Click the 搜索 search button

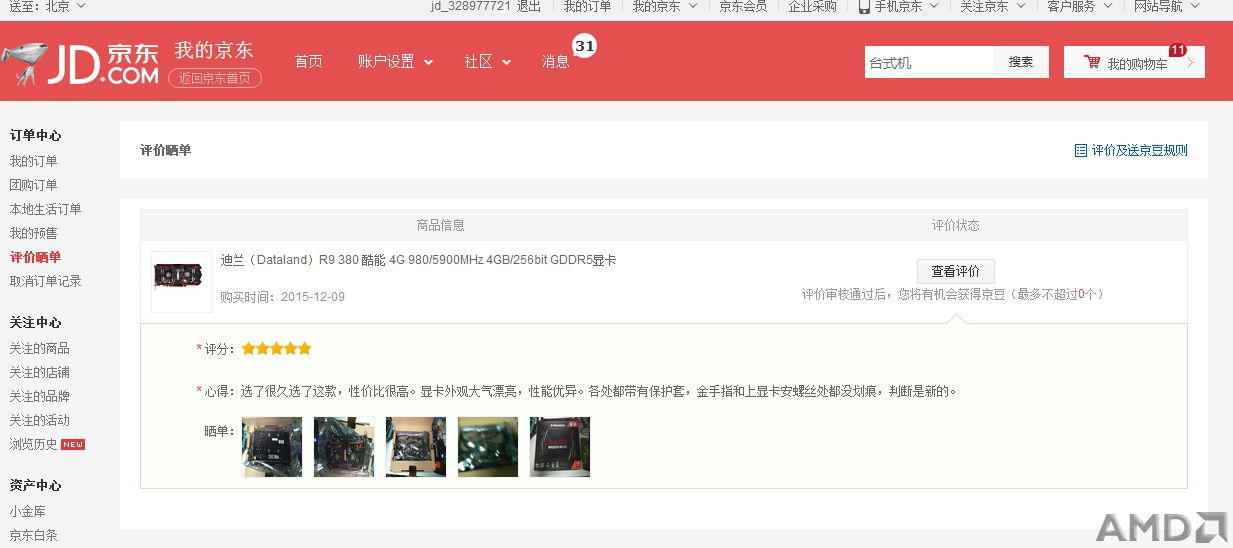coord(1021,62)
